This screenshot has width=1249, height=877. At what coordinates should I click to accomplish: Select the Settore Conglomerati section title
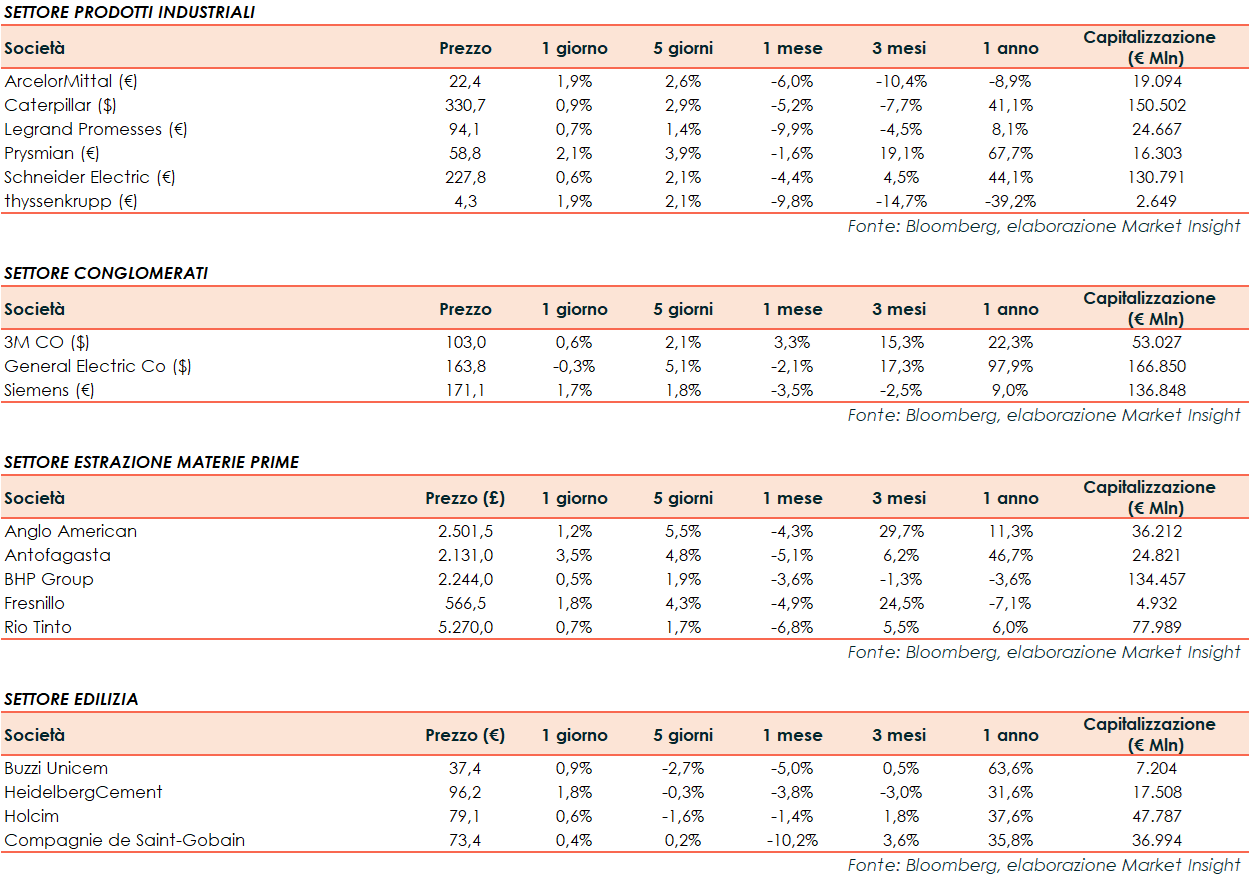tap(106, 273)
